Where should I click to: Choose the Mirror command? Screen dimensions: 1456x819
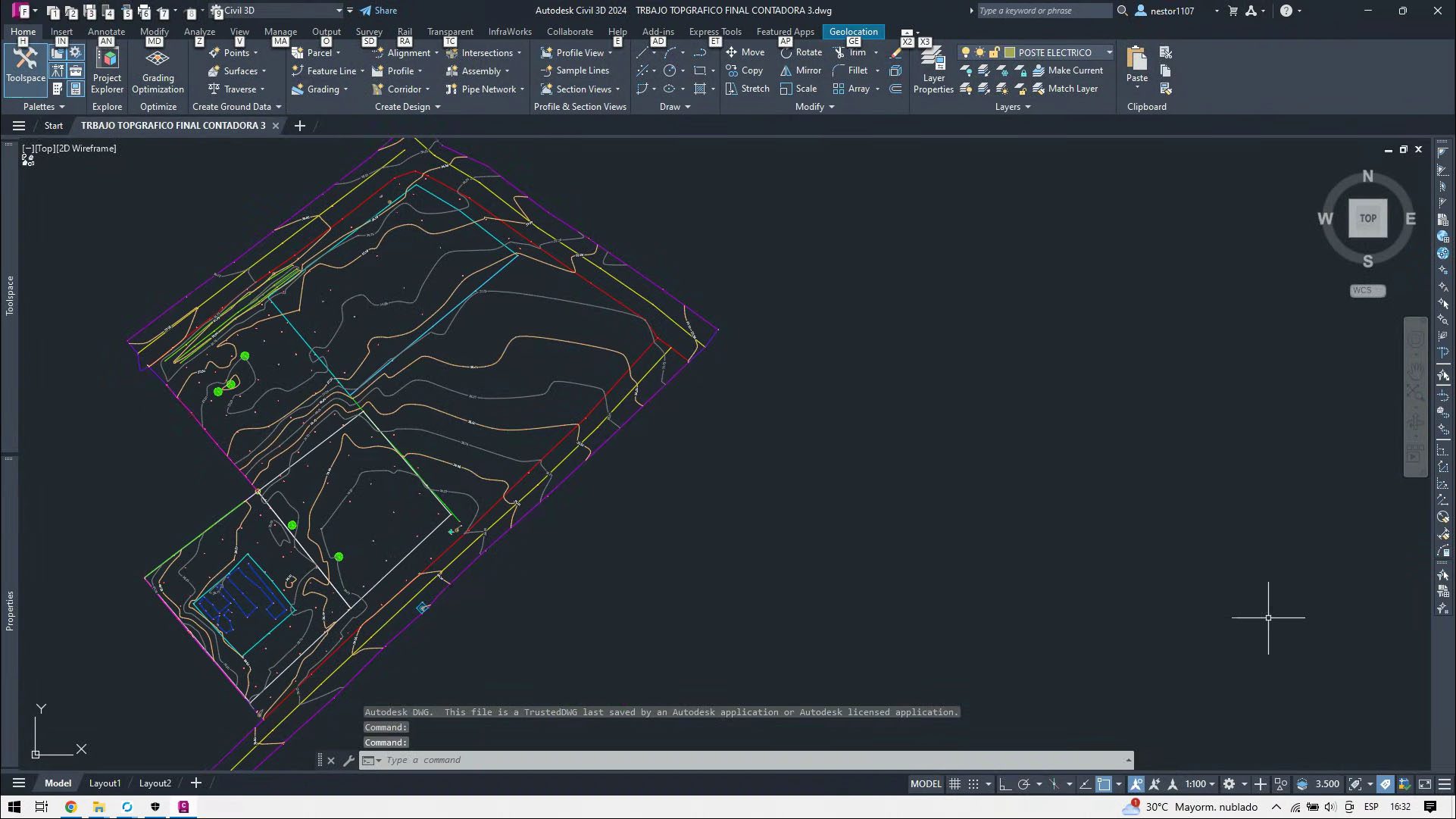tap(801, 70)
